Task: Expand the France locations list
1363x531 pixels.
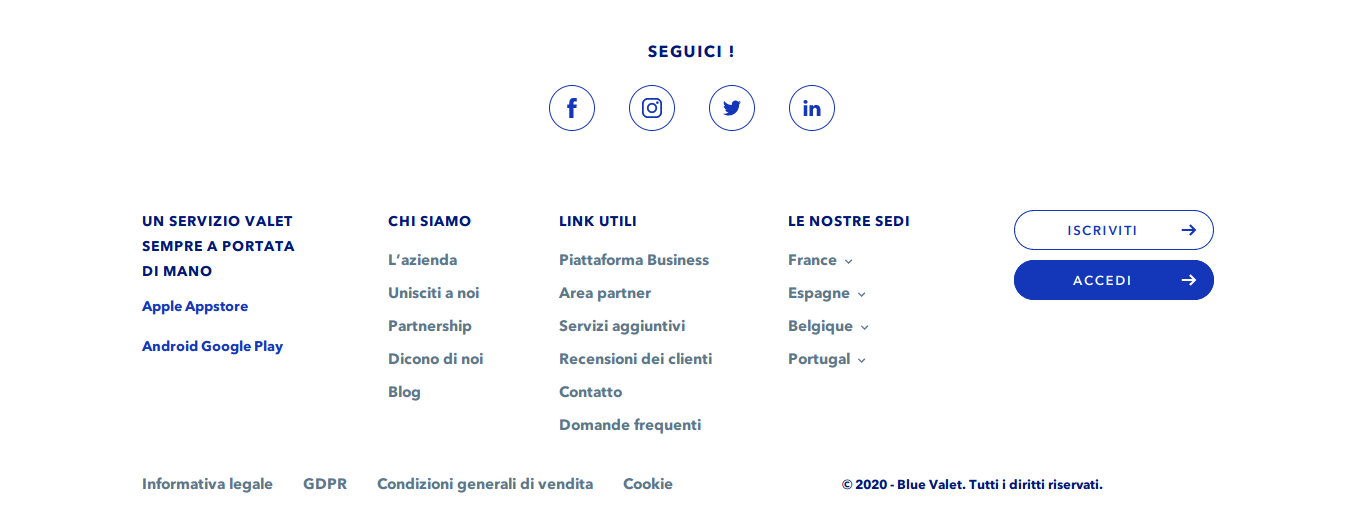Action: pyautogui.click(x=820, y=260)
